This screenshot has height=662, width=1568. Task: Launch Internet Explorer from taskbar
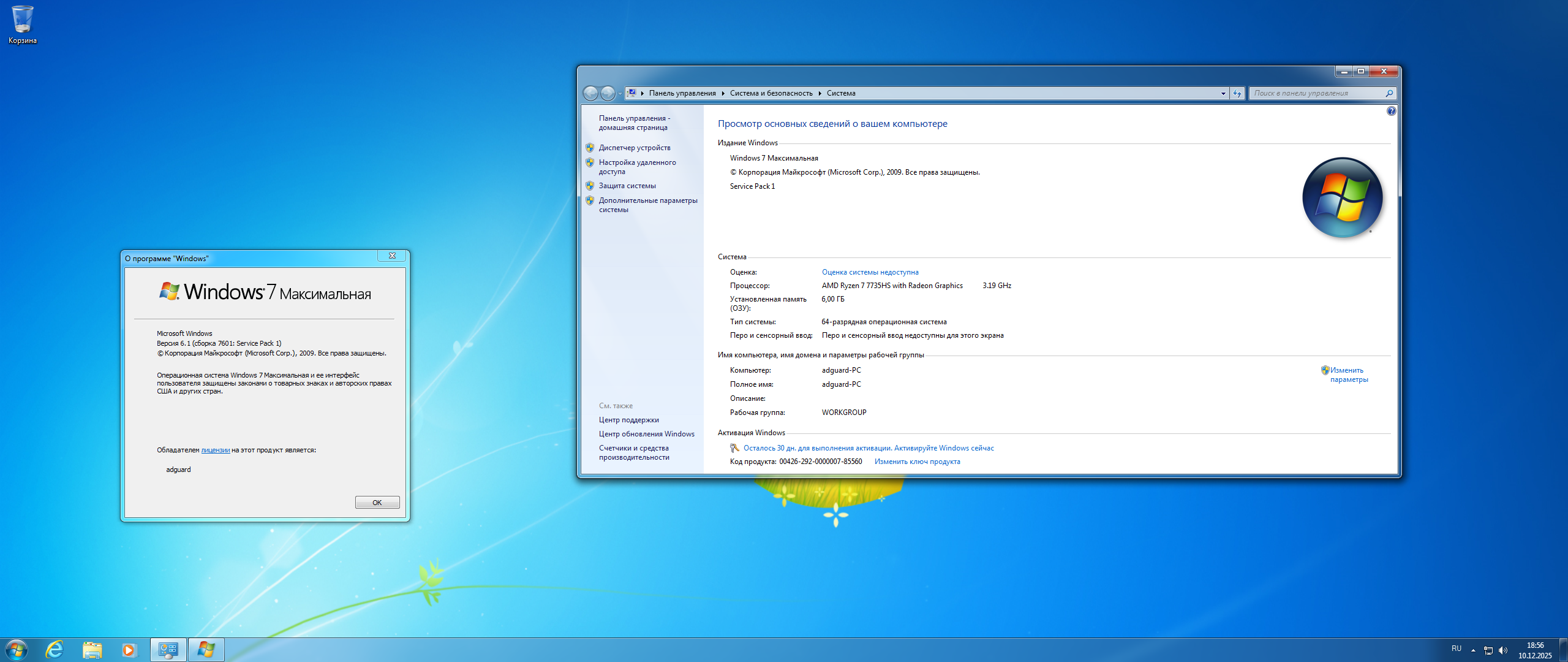tap(55, 649)
